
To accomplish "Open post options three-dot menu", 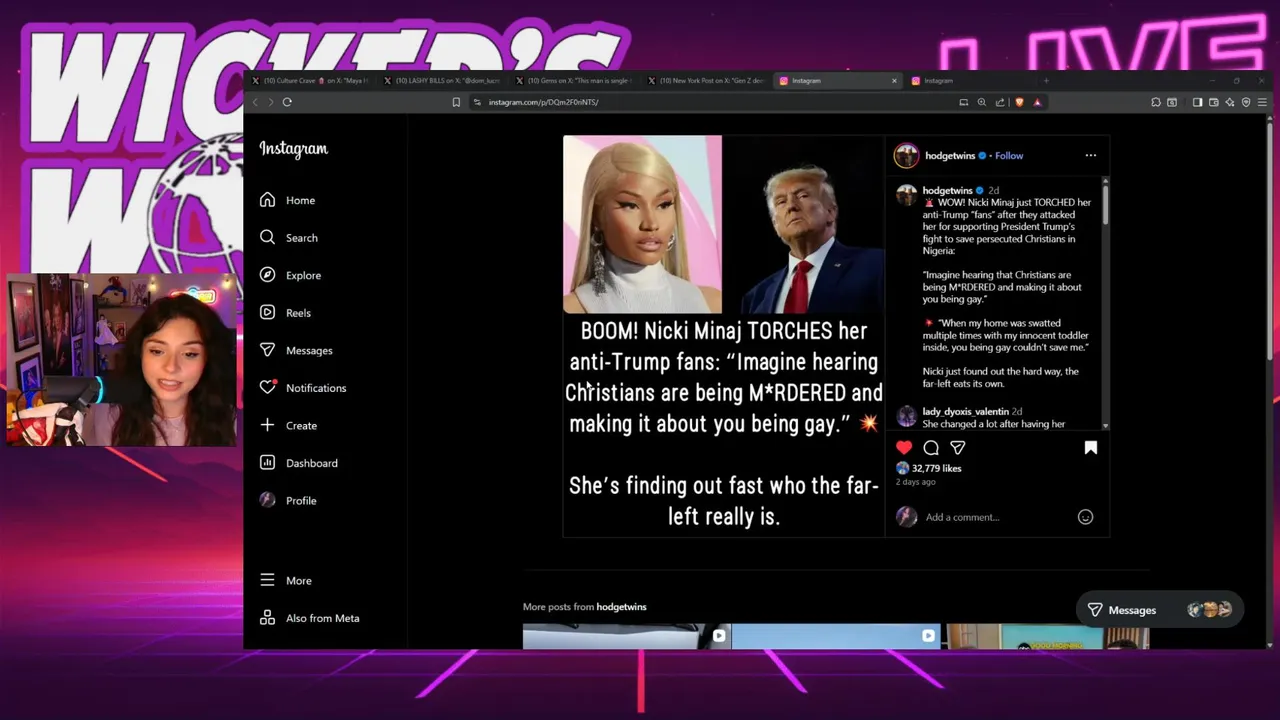I will pos(1091,155).
